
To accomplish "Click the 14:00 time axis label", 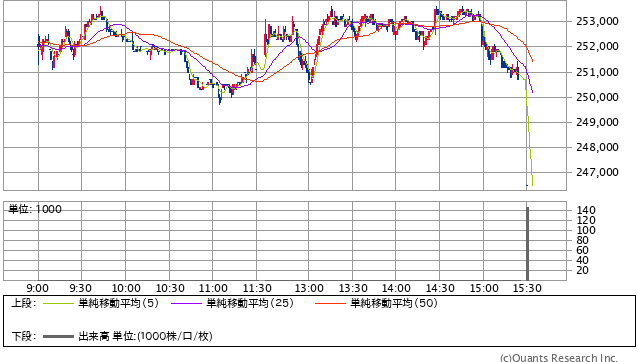I will [396, 288].
